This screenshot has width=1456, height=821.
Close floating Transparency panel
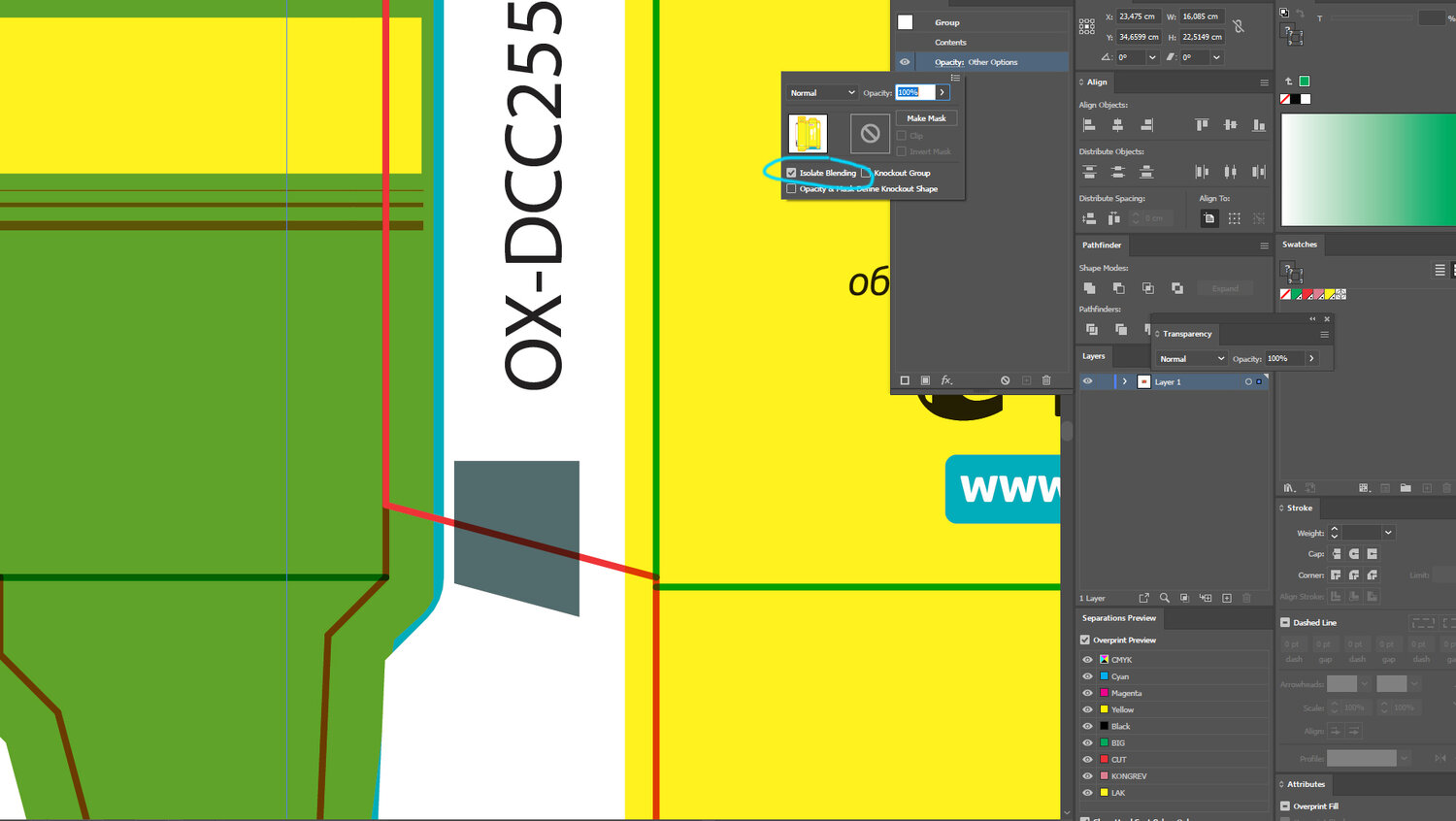pos(1327,319)
